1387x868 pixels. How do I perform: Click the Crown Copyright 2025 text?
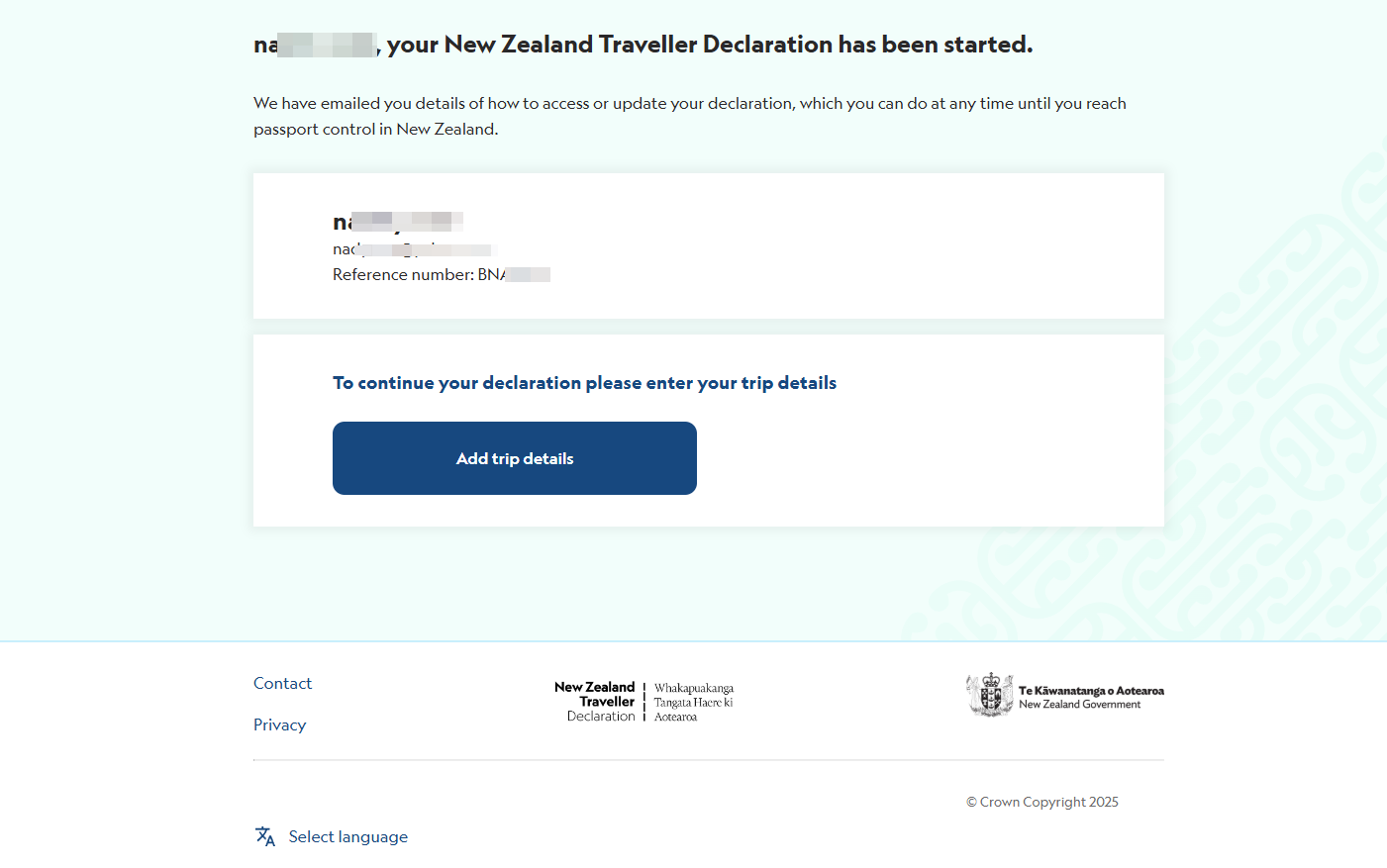point(1042,802)
